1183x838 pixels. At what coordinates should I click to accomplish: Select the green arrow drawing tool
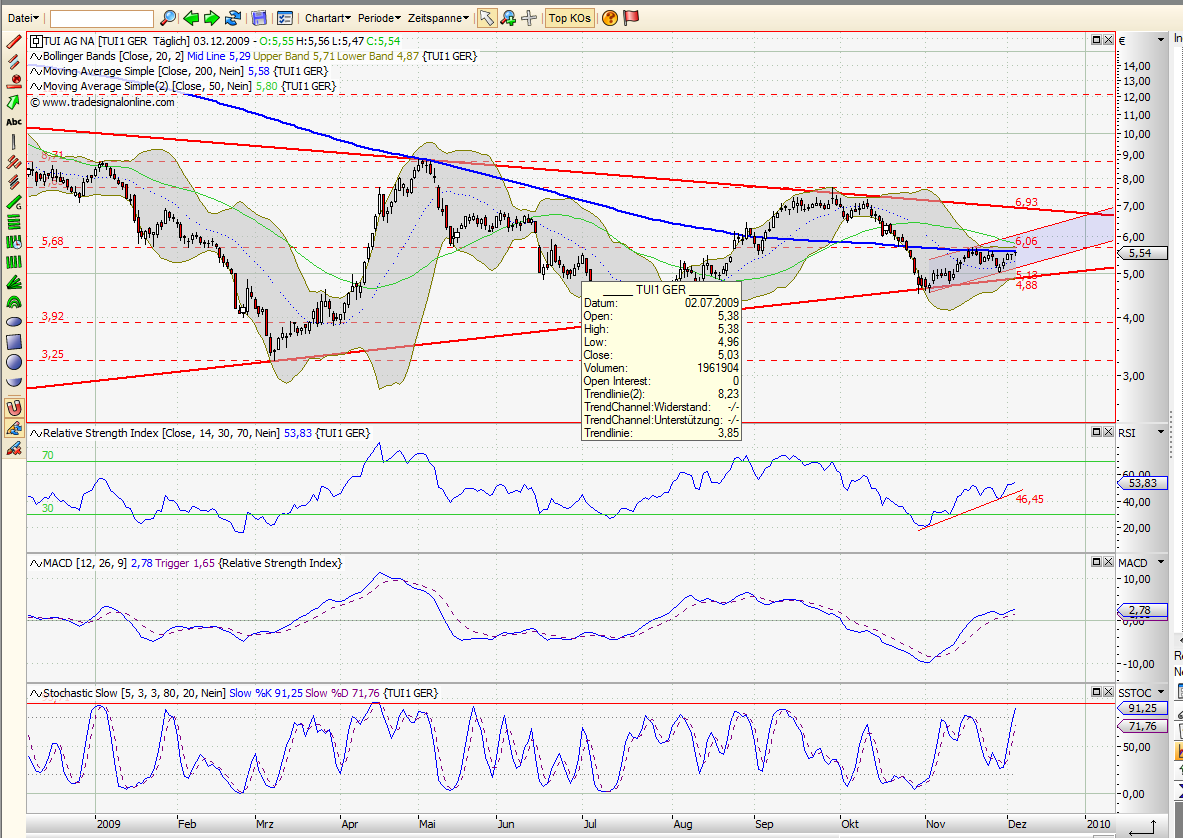click(x=14, y=101)
